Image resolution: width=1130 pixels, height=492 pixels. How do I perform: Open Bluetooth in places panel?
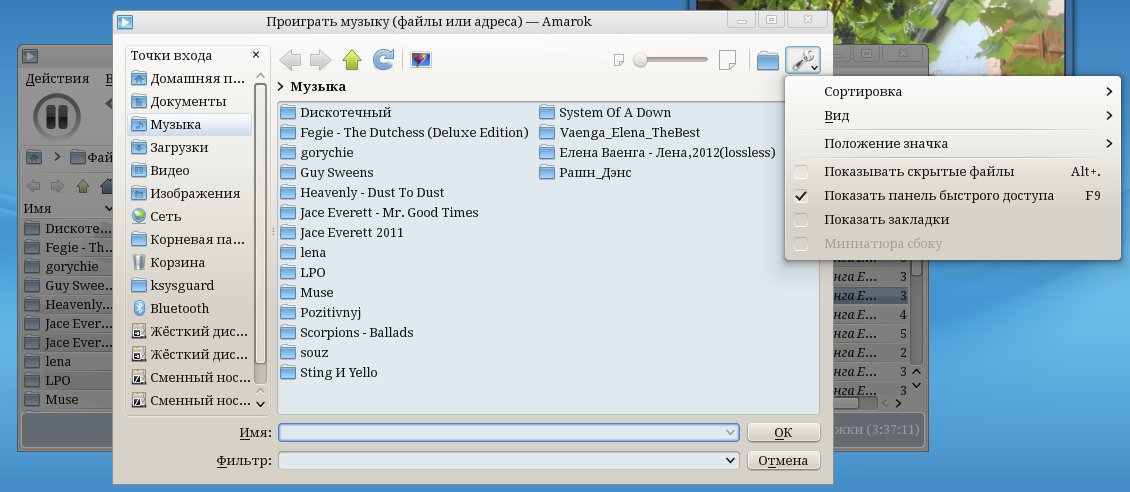pyautogui.click(x=190, y=308)
